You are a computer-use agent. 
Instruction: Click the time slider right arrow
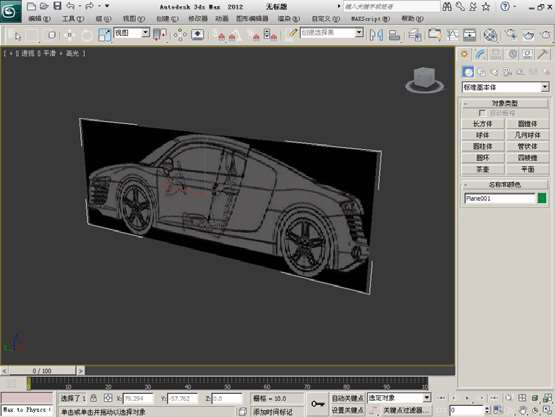tap(80, 371)
